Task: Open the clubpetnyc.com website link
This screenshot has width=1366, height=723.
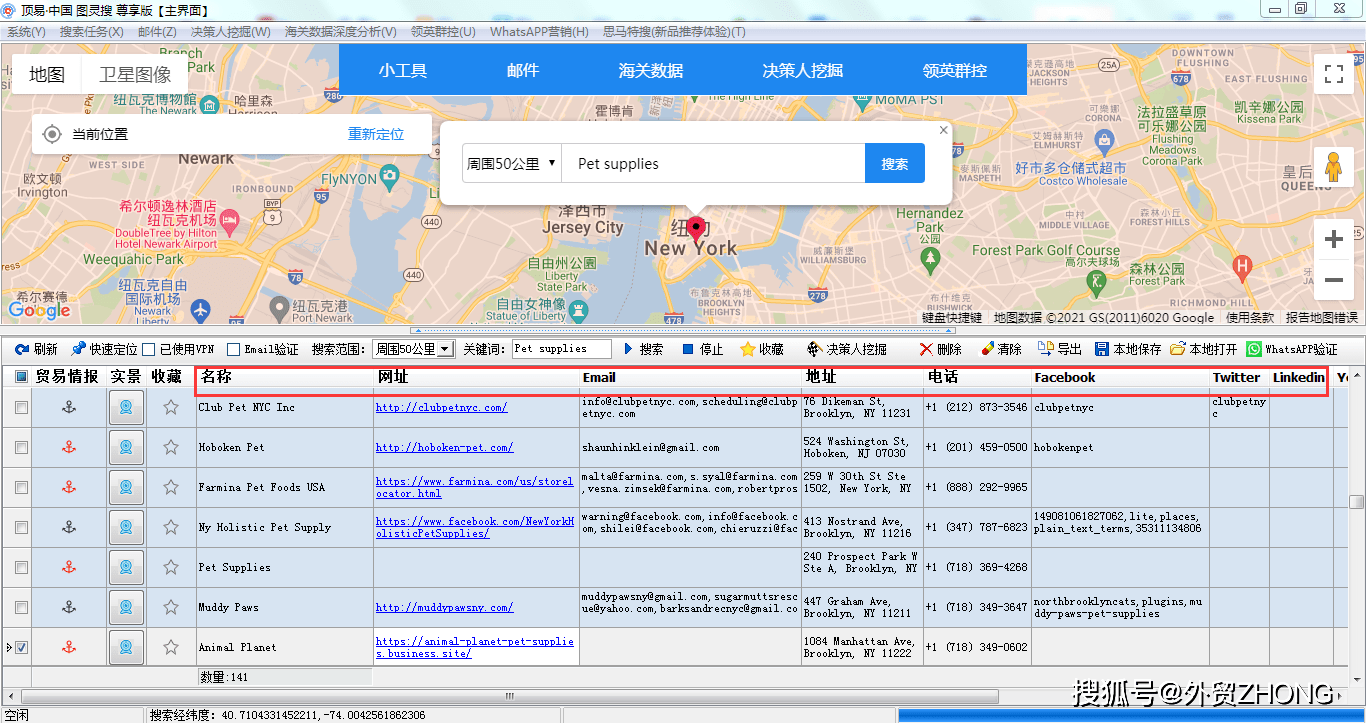Action: 441,407
